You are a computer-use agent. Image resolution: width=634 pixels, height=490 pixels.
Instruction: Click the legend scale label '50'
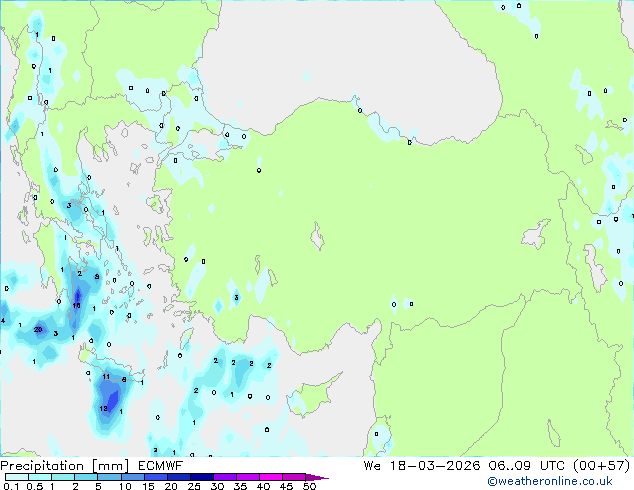[309, 486]
